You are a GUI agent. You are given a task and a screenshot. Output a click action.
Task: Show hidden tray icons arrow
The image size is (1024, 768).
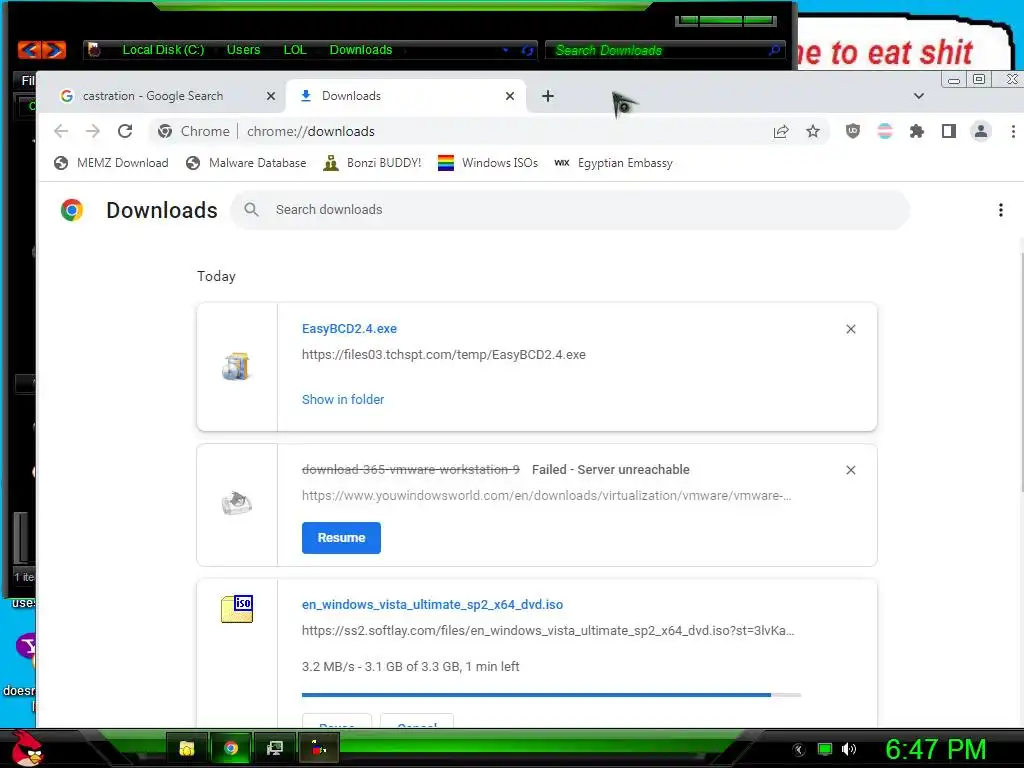point(798,750)
